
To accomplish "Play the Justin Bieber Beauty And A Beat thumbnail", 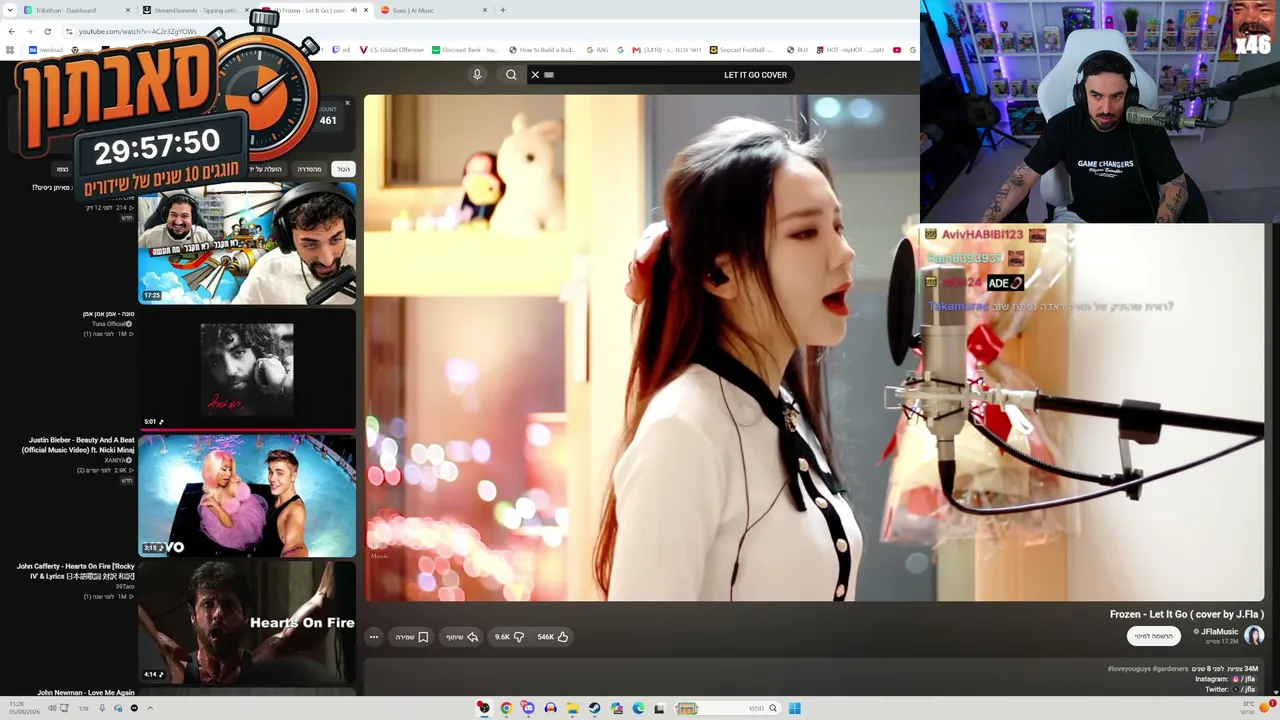I will click(247, 495).
